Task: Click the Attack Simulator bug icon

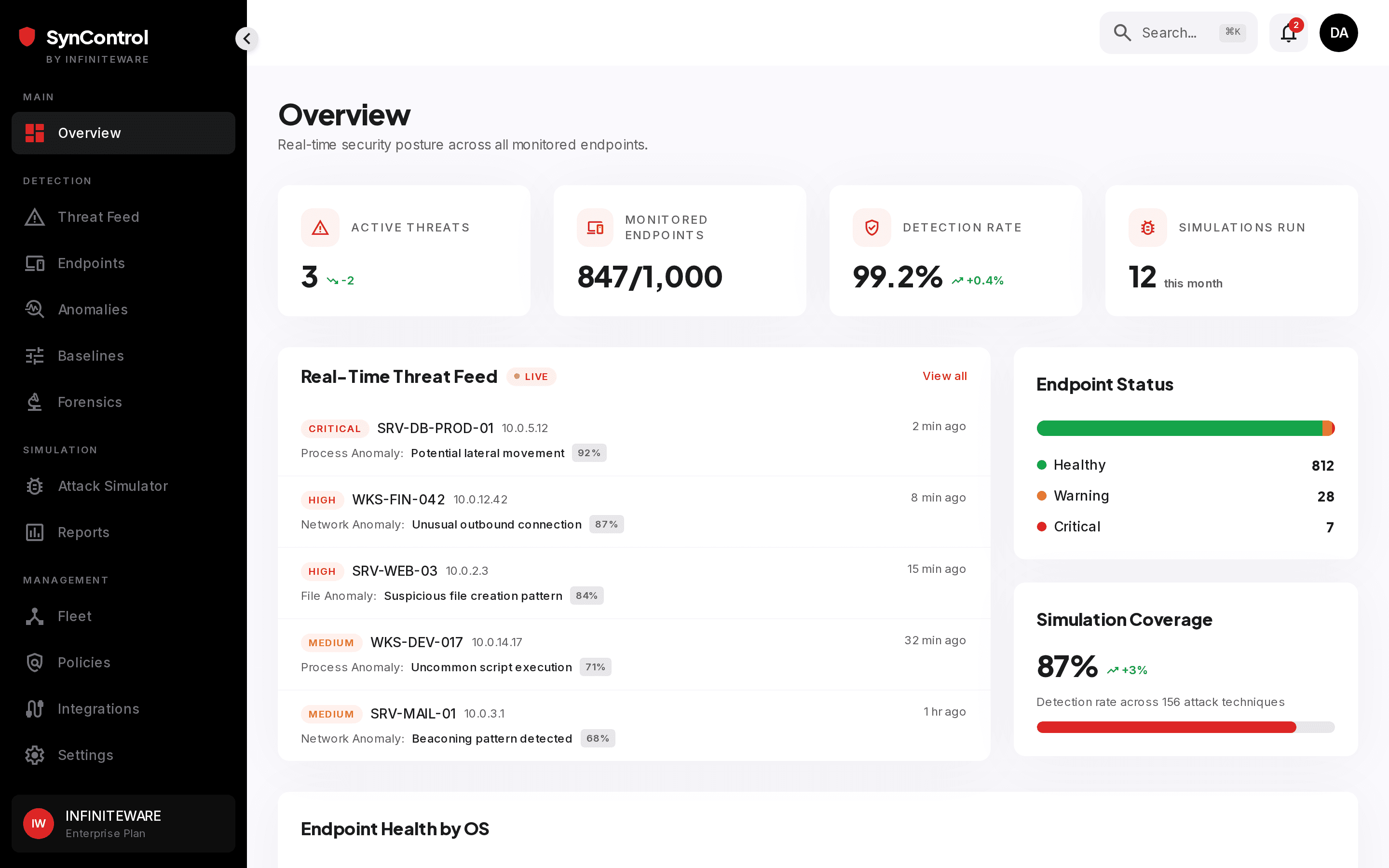Action: click(x=34, y=486)
